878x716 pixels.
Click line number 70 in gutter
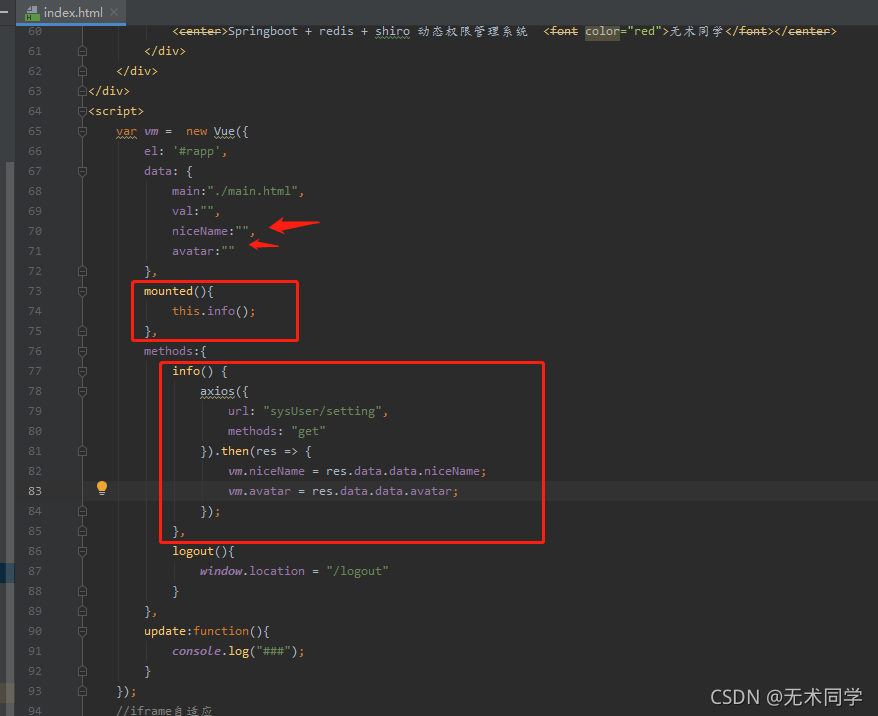tap(35, 231)
